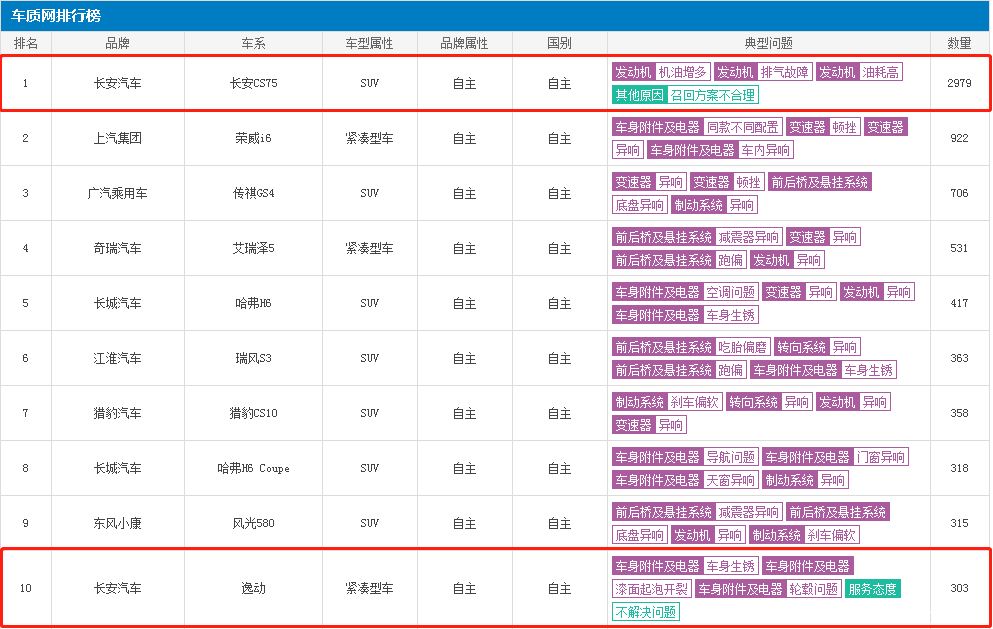Click the 同款不同配置 tag
Viewport: 993px width, 629px height.
point(743,127)
